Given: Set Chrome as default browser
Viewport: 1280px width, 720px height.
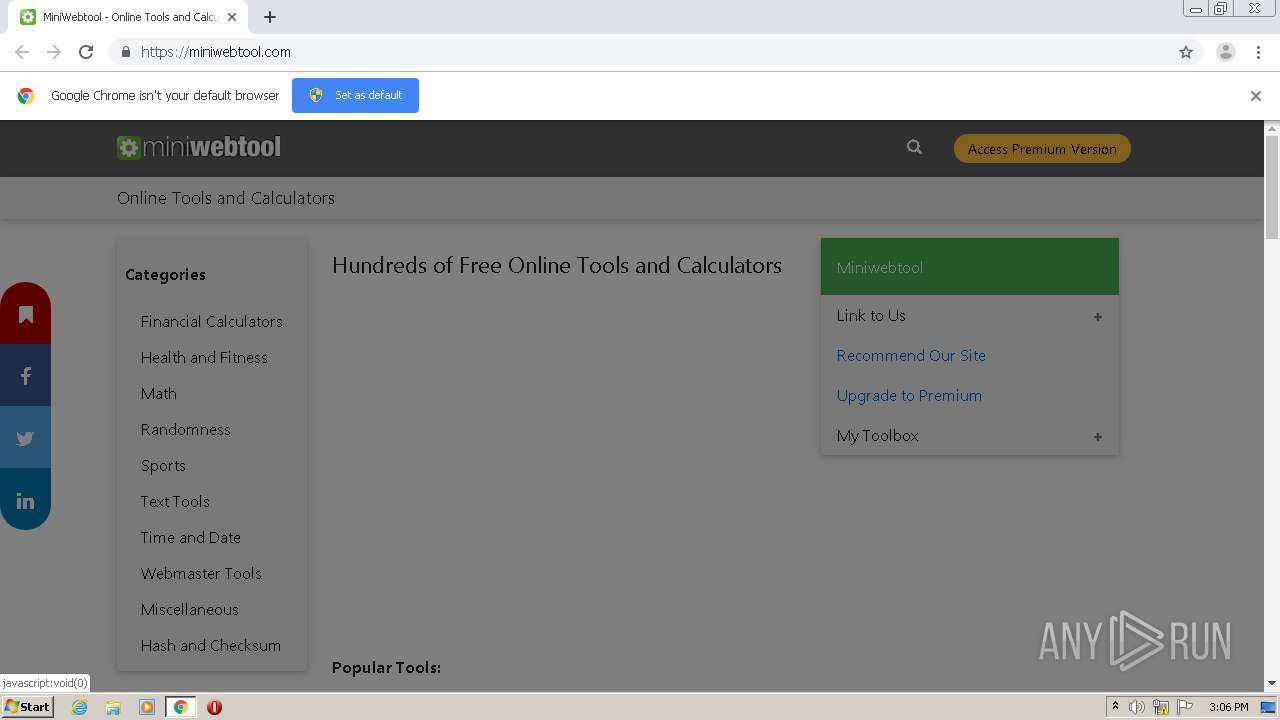Looking at the screenshot, I should click(x=355, y=95).
